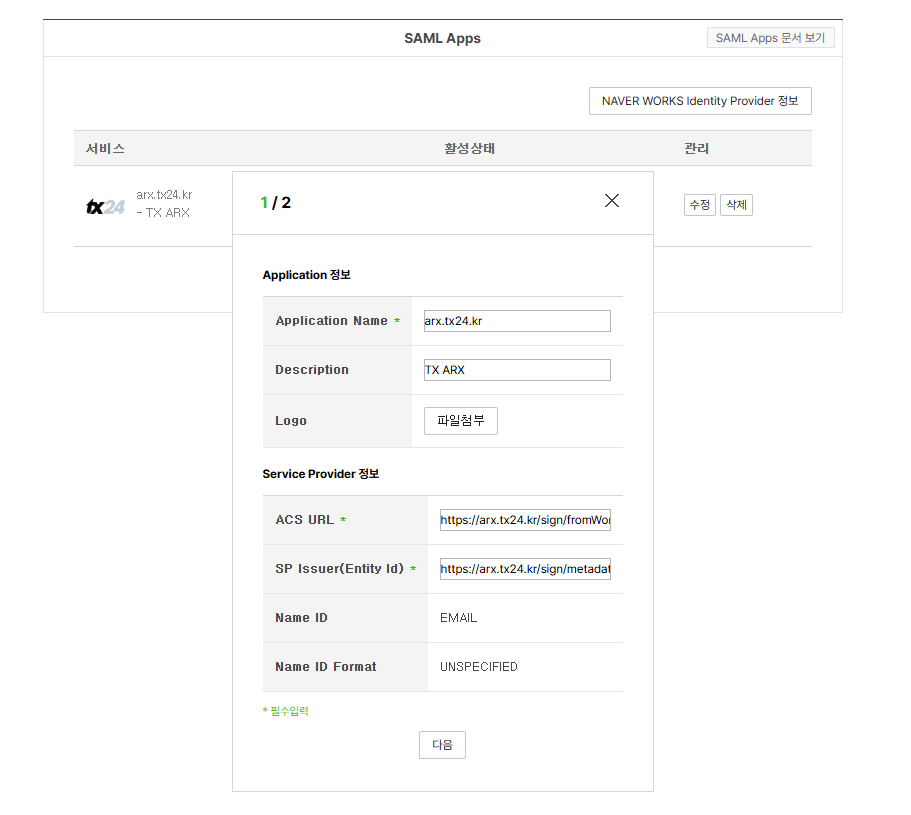
Task: Select the SP Issuer(Entity Id) input field
Action: (x=525, y=569)
